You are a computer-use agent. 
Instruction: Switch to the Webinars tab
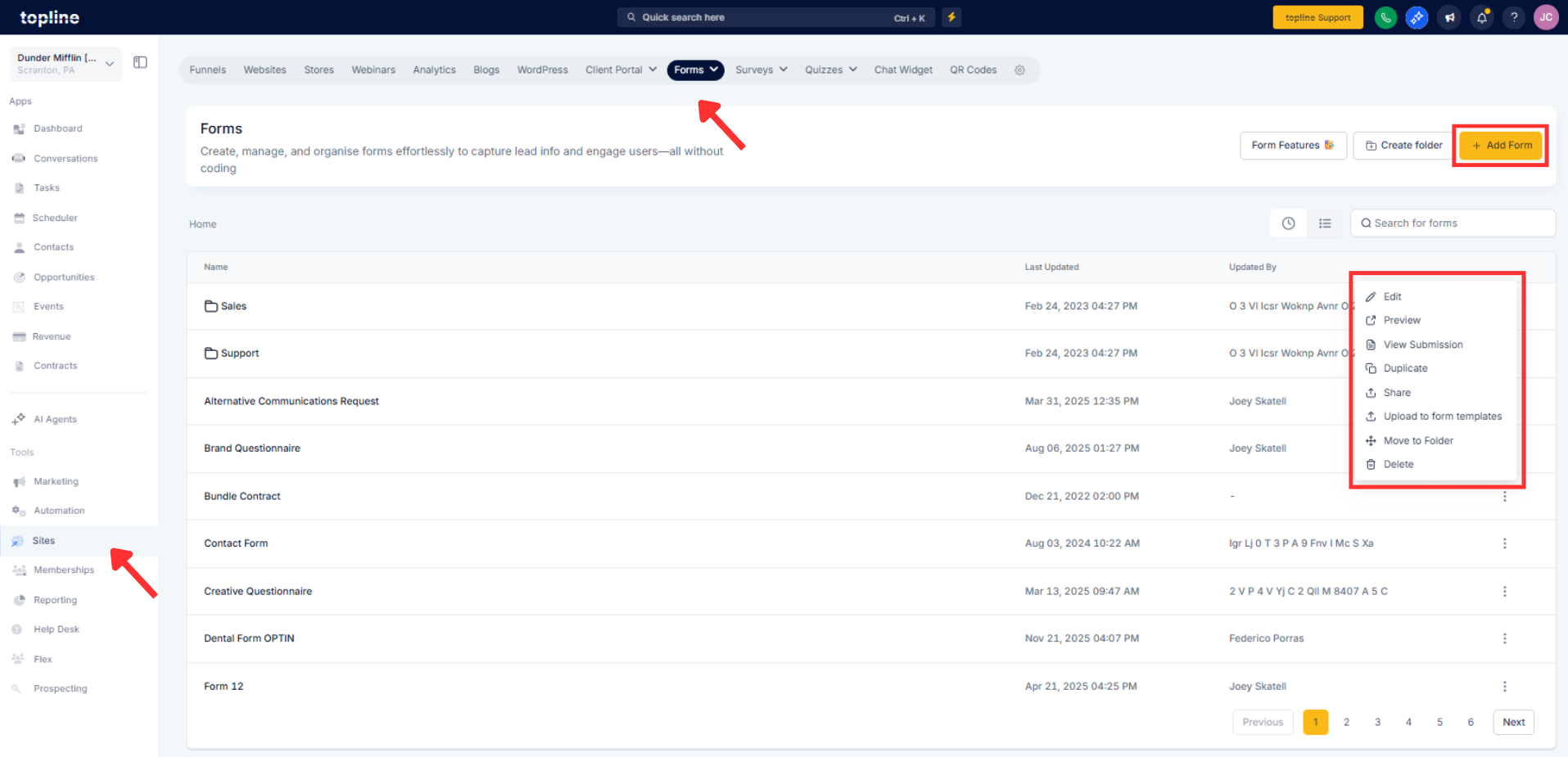tap(373, 70)
